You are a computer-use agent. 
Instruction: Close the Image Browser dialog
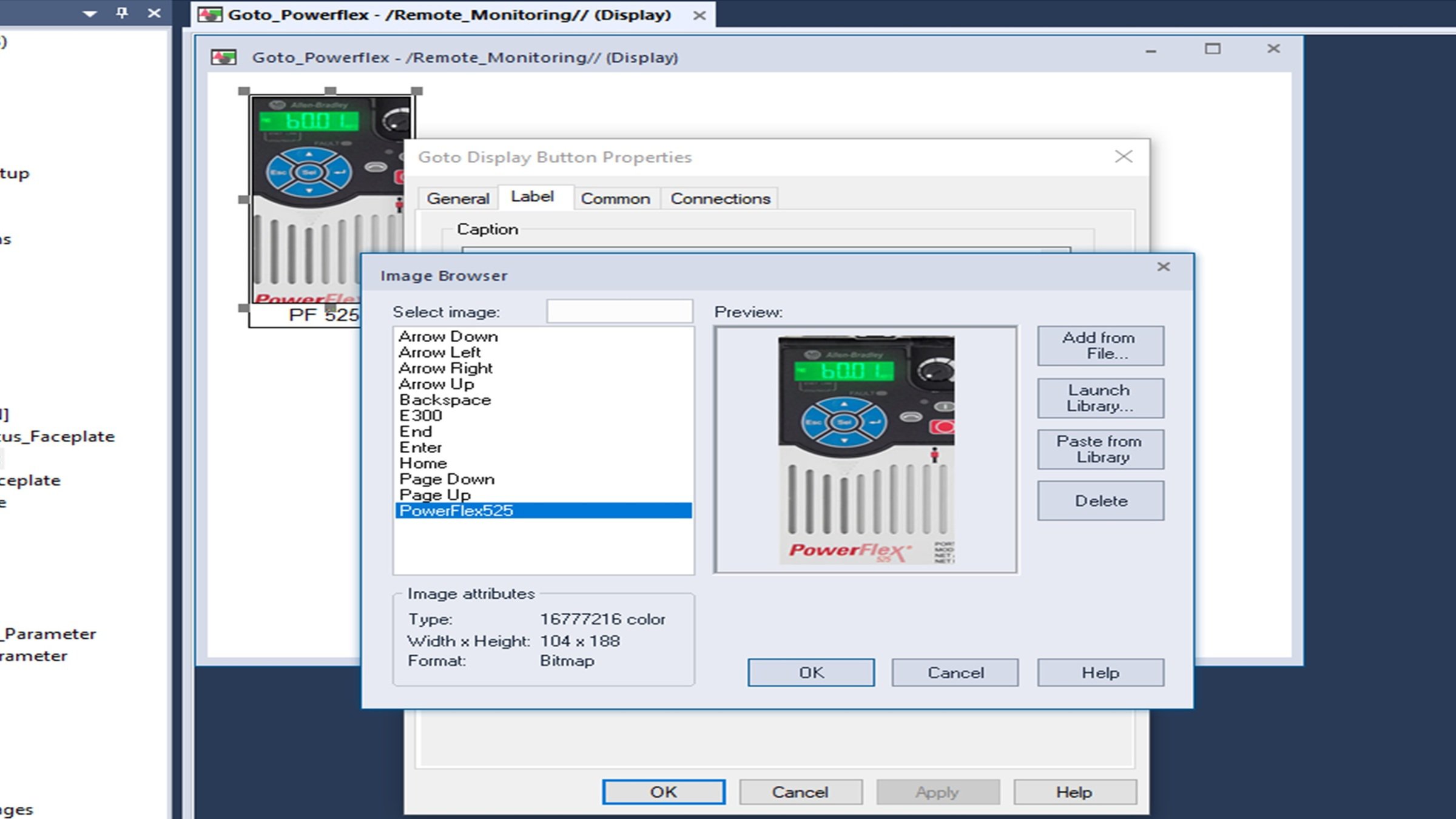coord(1163,267)
